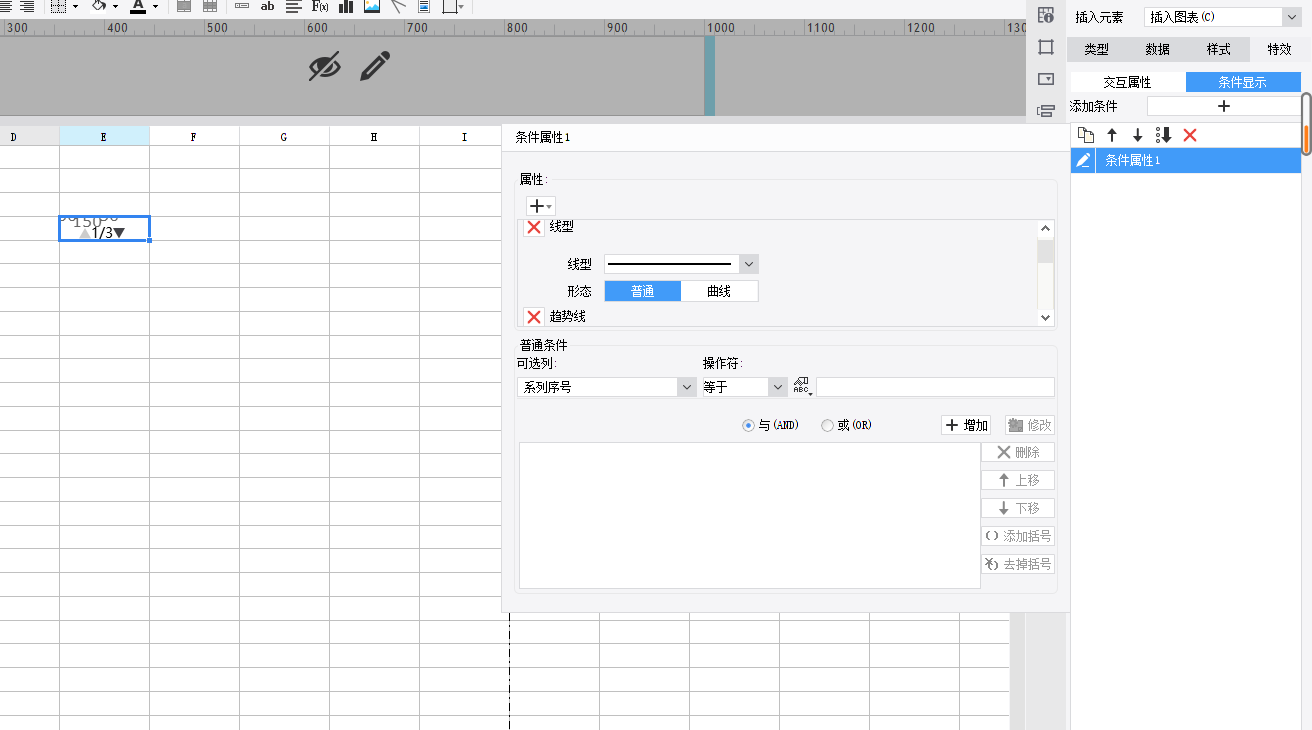Select right text alignment icon
Image resolution: width=1312 pixels, height=730 pixels.
27,6
